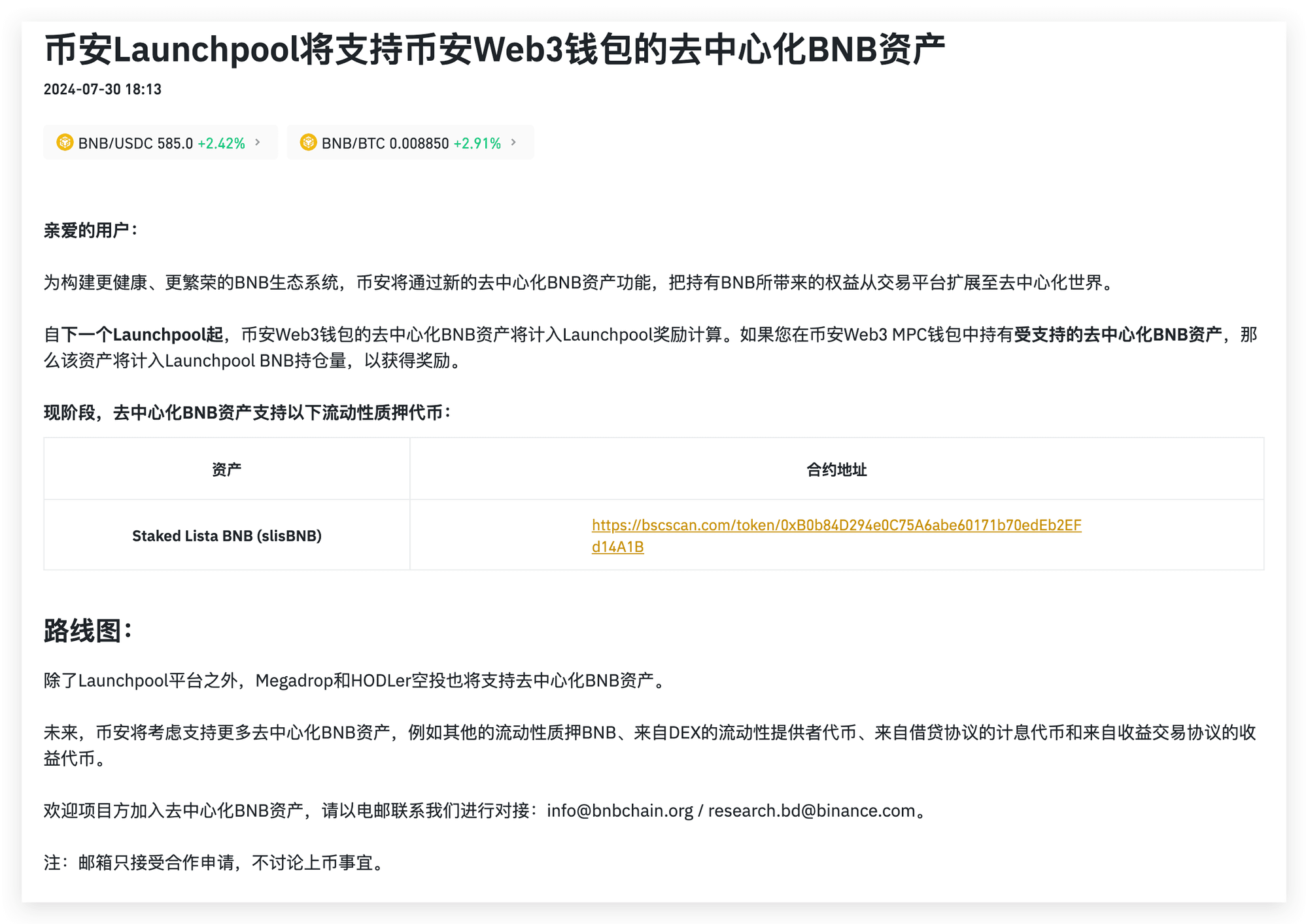Click the paragraph starting 为构建更健康
Image resolution: width=1308 pixels, height=924 pixels.
(x=579, y=282)
